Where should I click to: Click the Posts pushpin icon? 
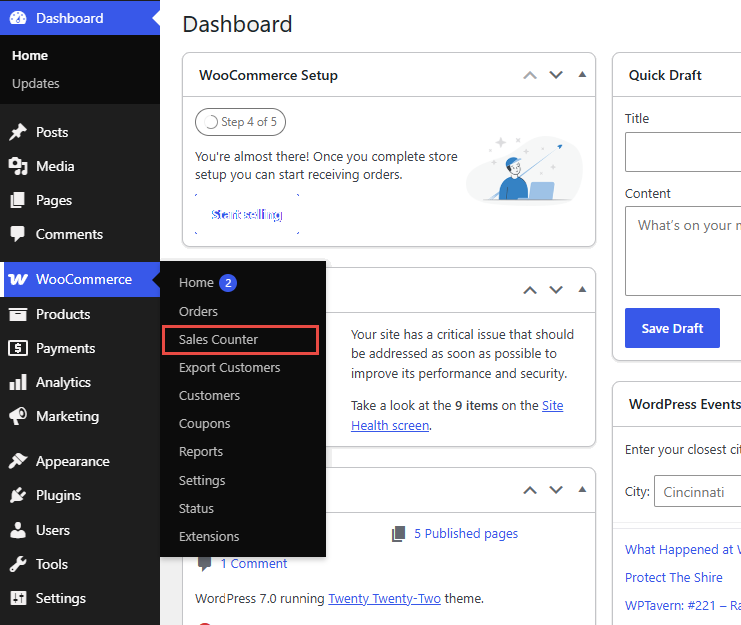18,132
